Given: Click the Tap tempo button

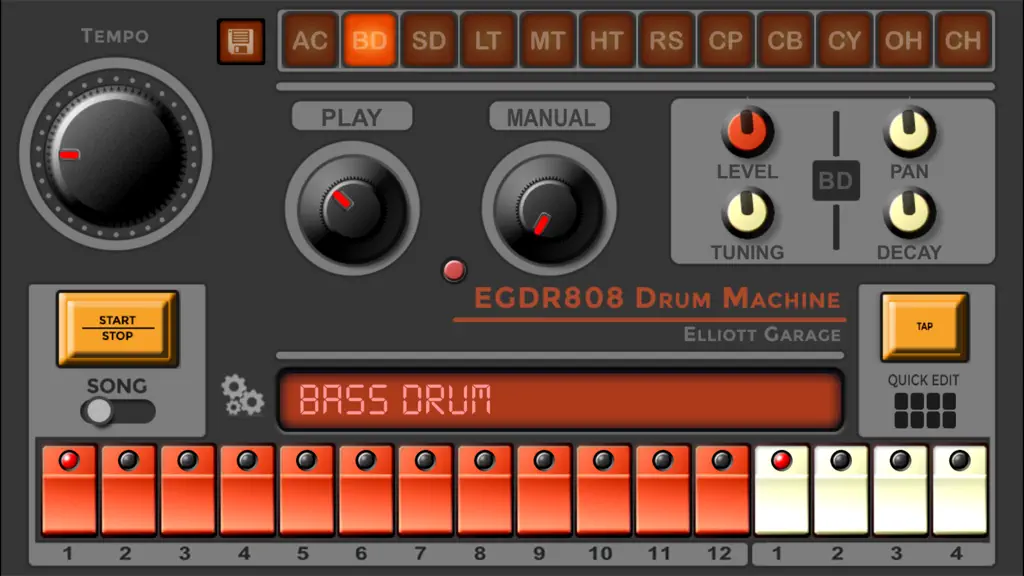Looking at the screenshot, I should (x=924, y=327).
